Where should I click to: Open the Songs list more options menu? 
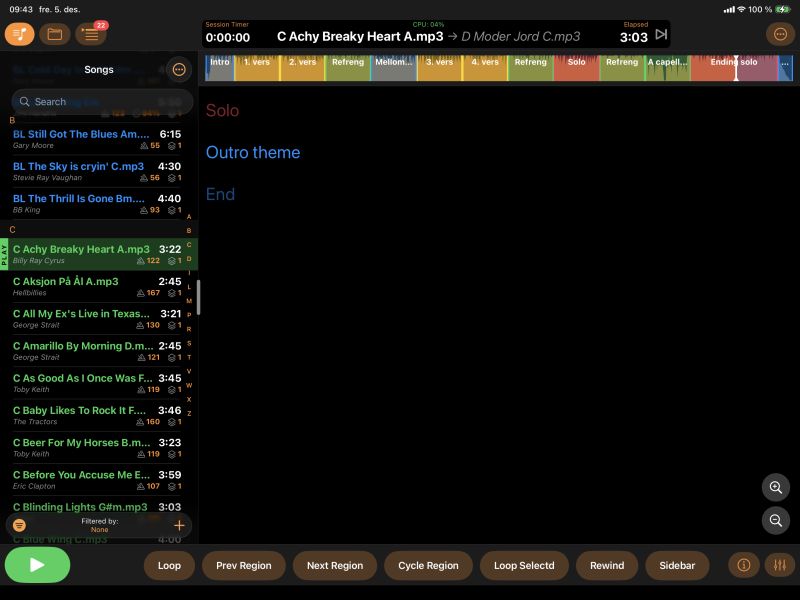pos(179,70)
